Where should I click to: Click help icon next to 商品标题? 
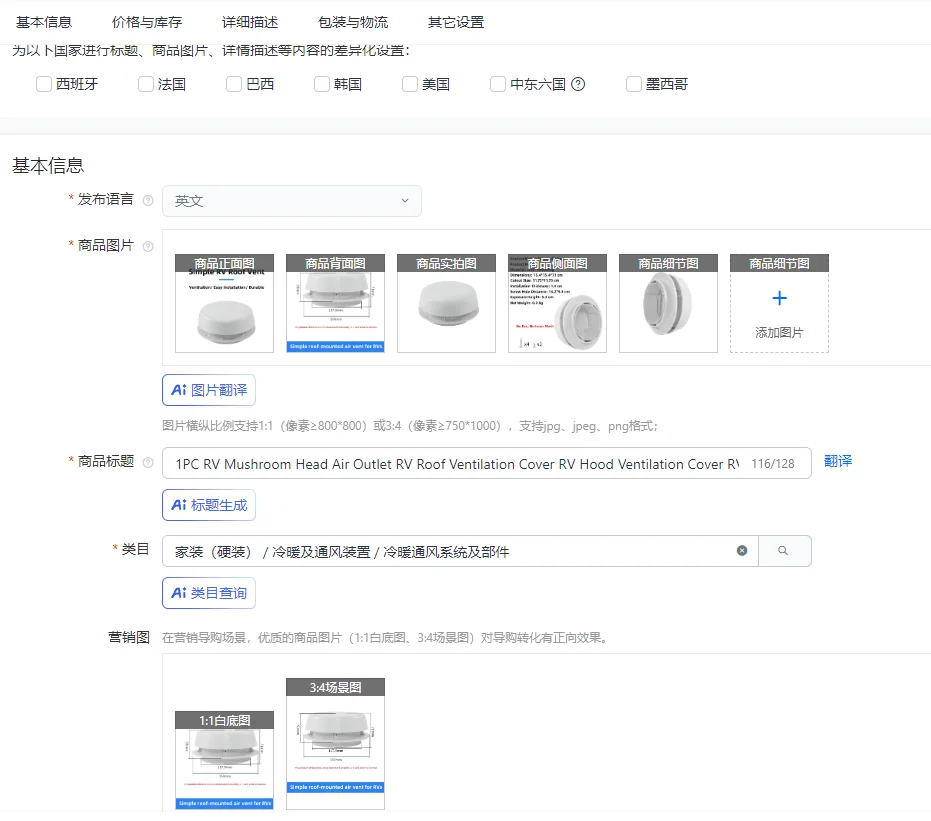pos(148,462)
